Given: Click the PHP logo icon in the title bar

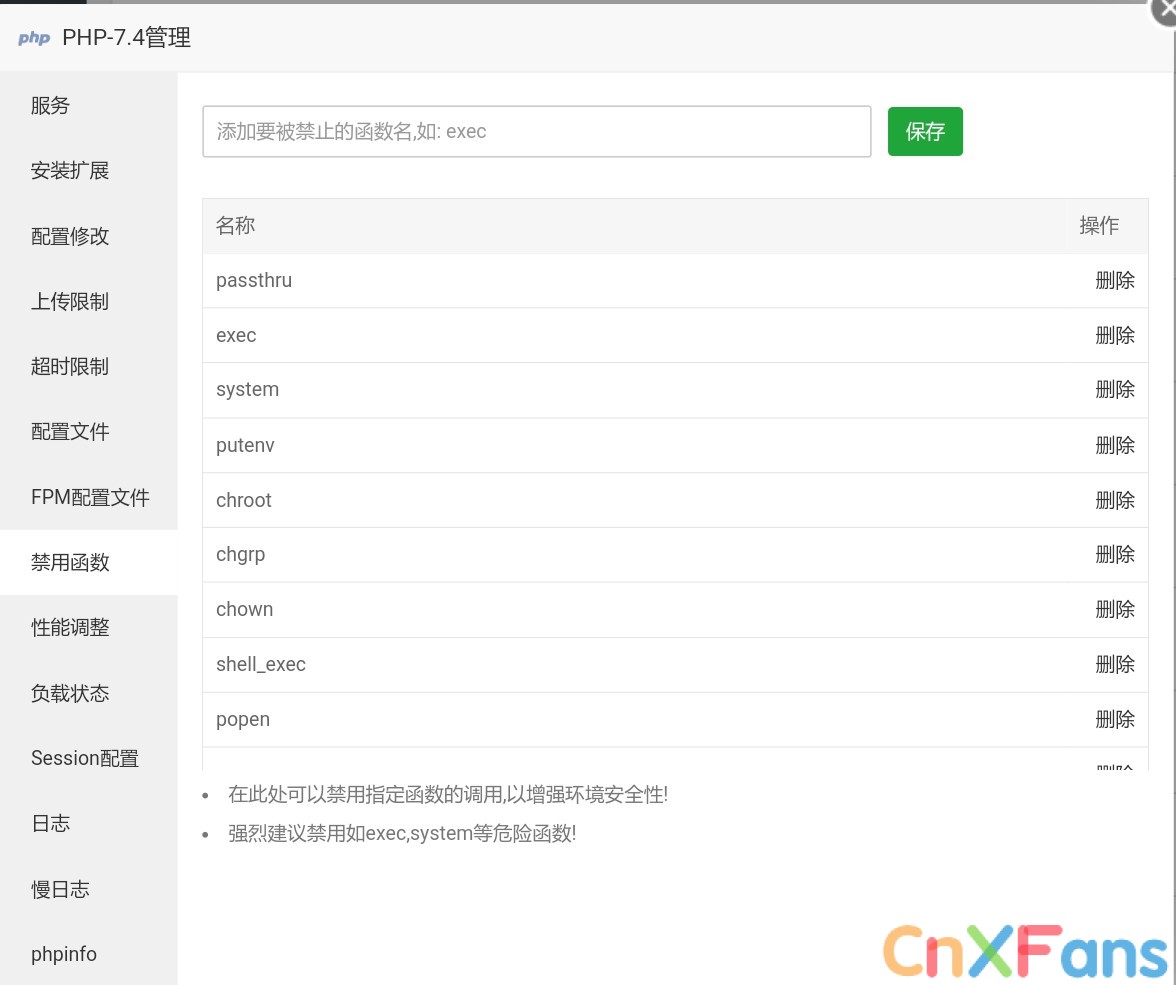Looking at the screenshot, I should (34, 38).
